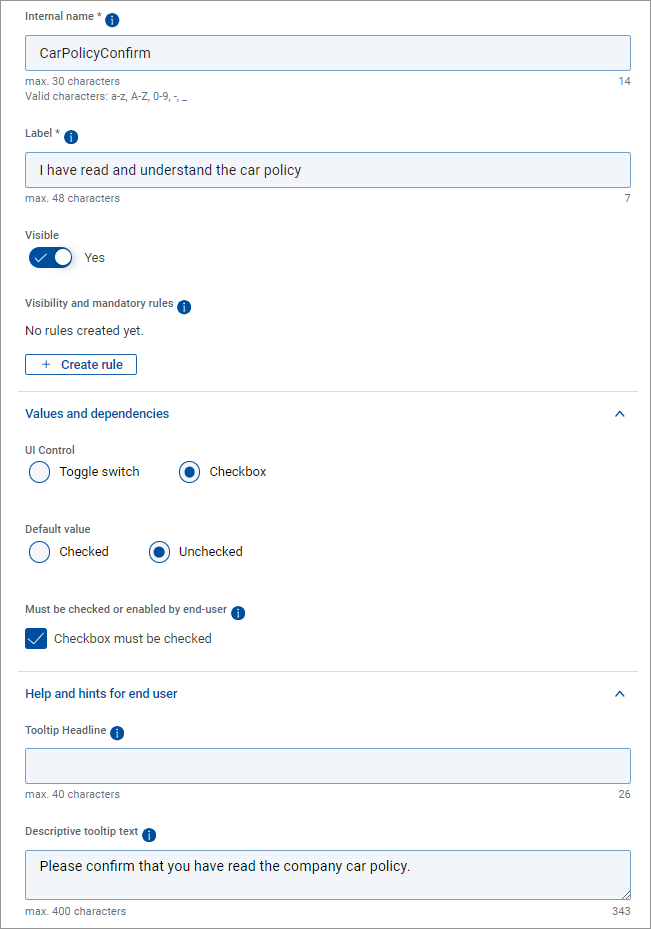The width and height of the screenshot is (651, 929).
Task: Click into the Internal name field
Action: [327, 53]
